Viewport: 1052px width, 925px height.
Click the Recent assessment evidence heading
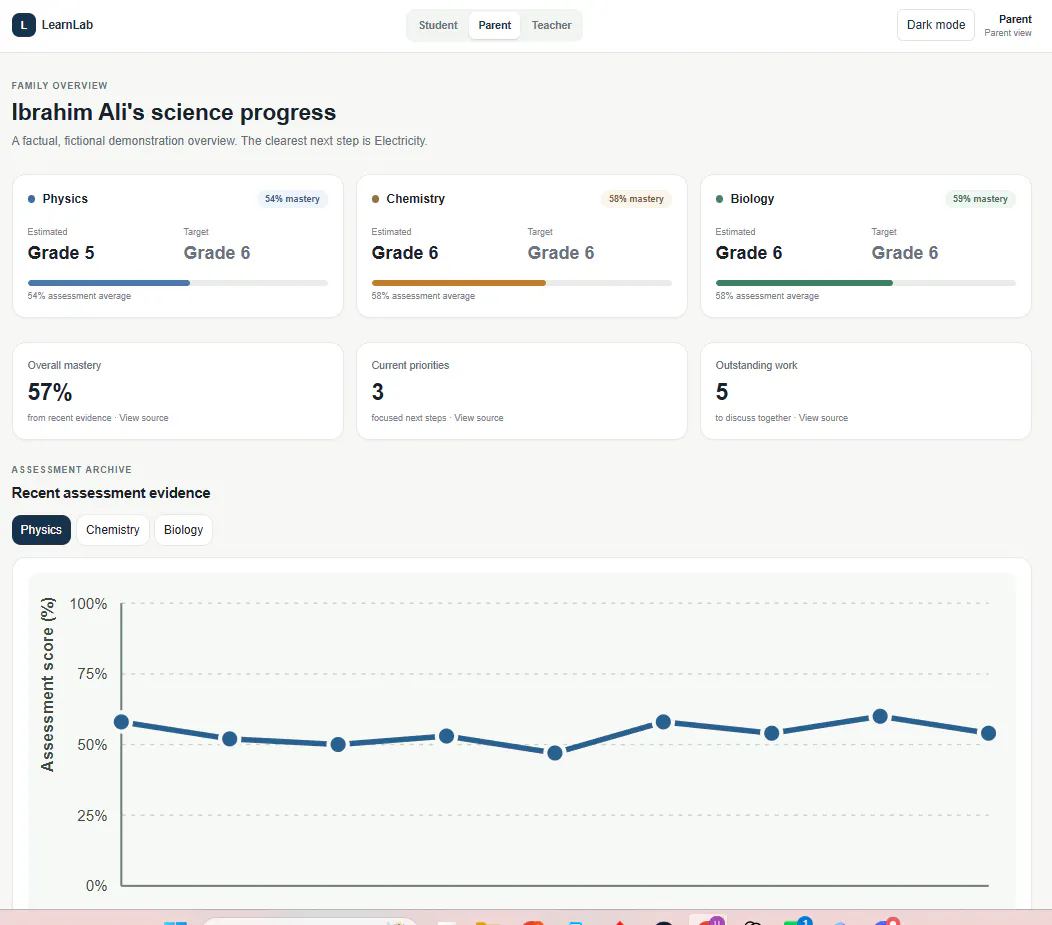click(x=111, y=493)
